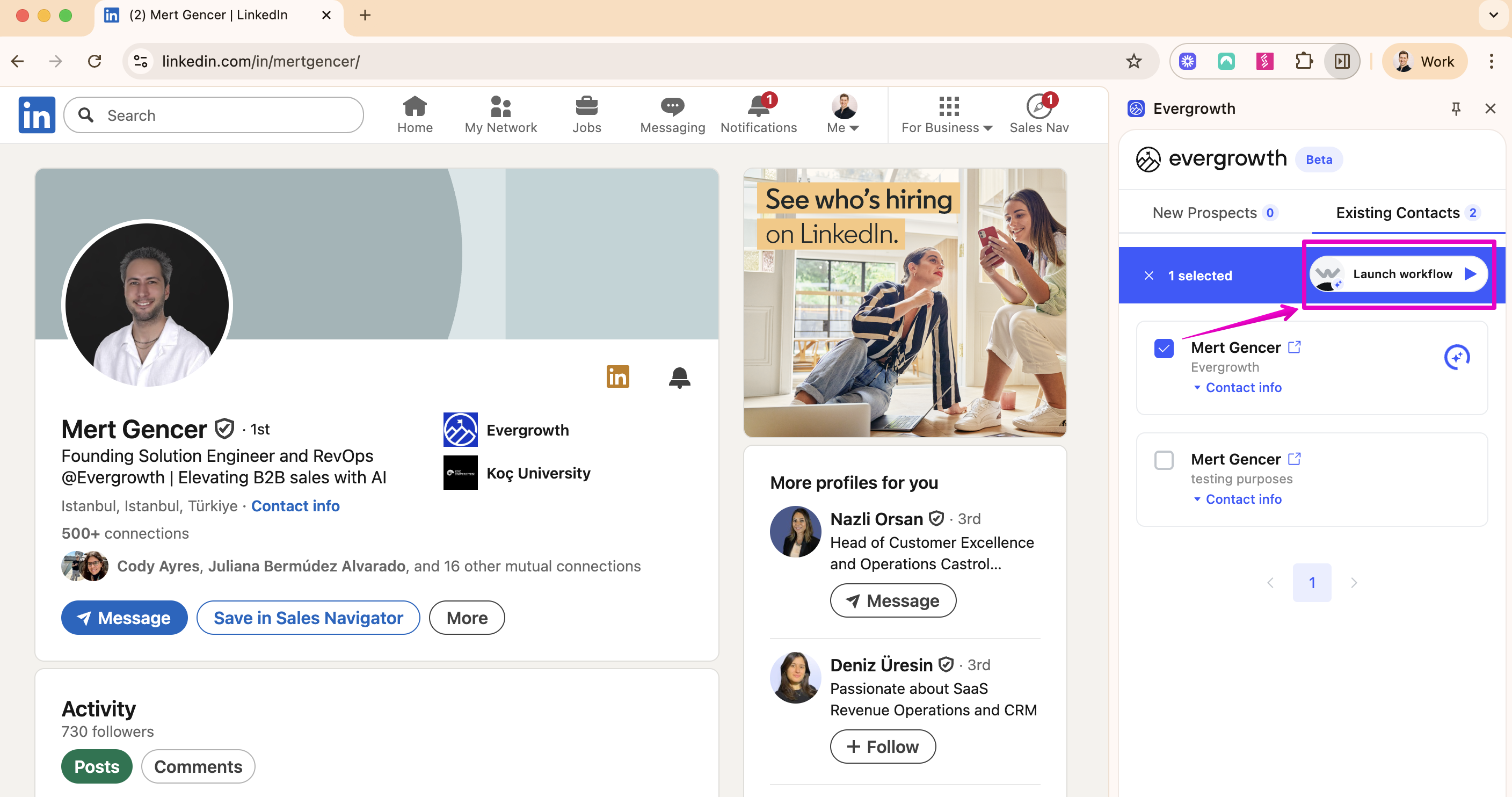This screenshot has height=797, width=1512.
Task: Click the LinkedIn profile search field
Action: click(x=213, y=114)
